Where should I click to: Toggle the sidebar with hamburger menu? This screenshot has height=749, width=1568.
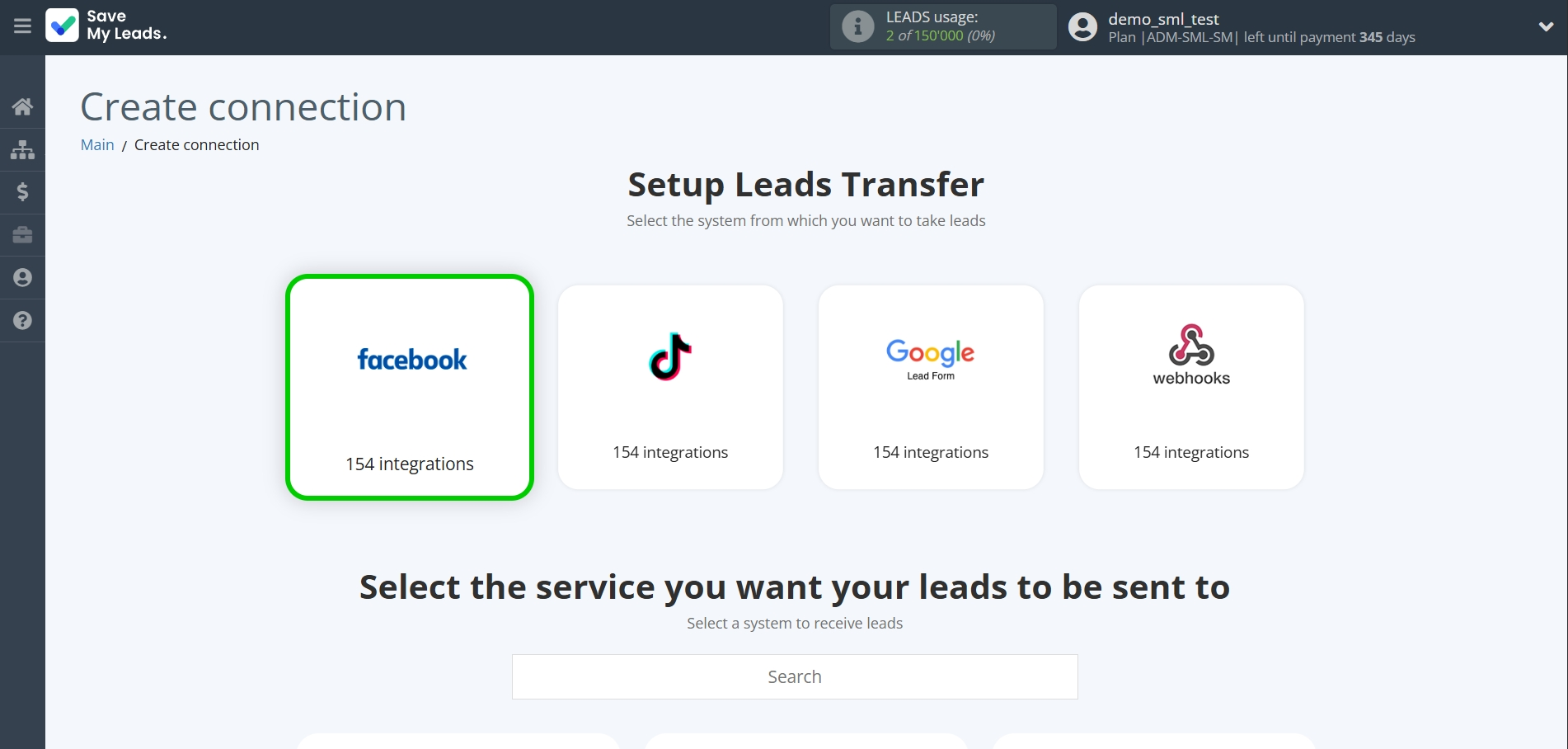(22, 26)
